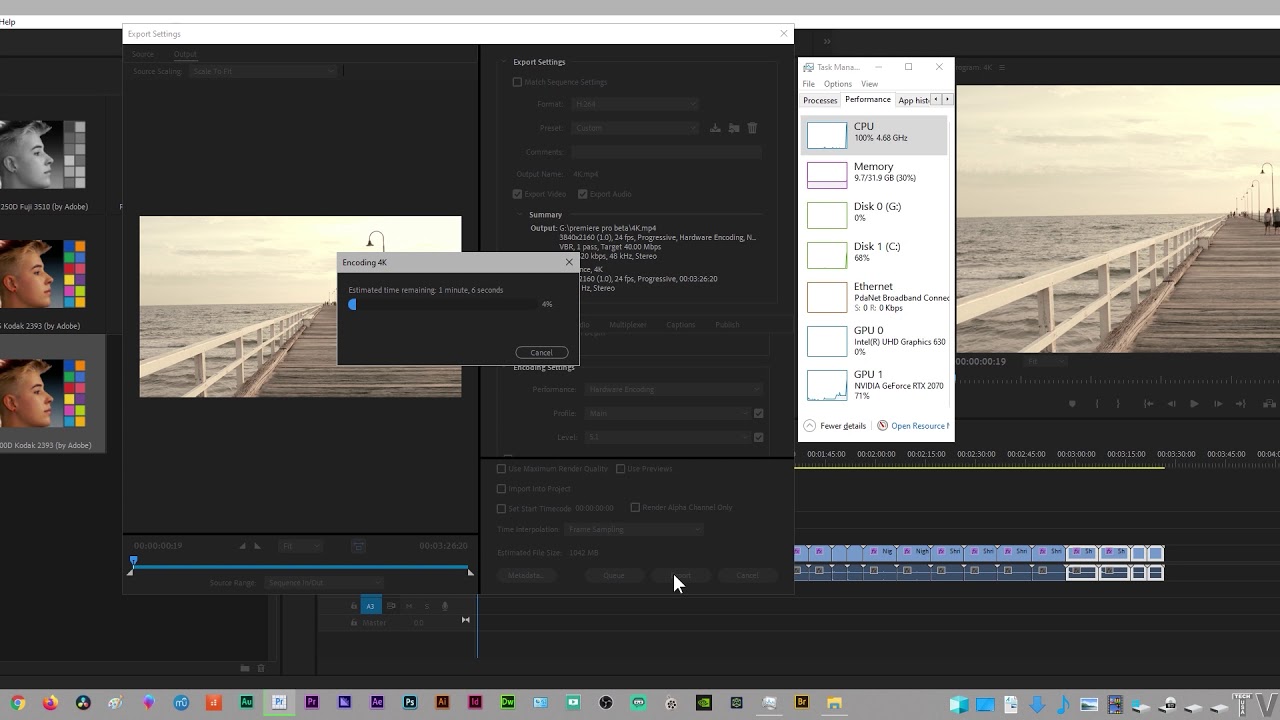Open the Options menu in Task Manager

[838, 84]
